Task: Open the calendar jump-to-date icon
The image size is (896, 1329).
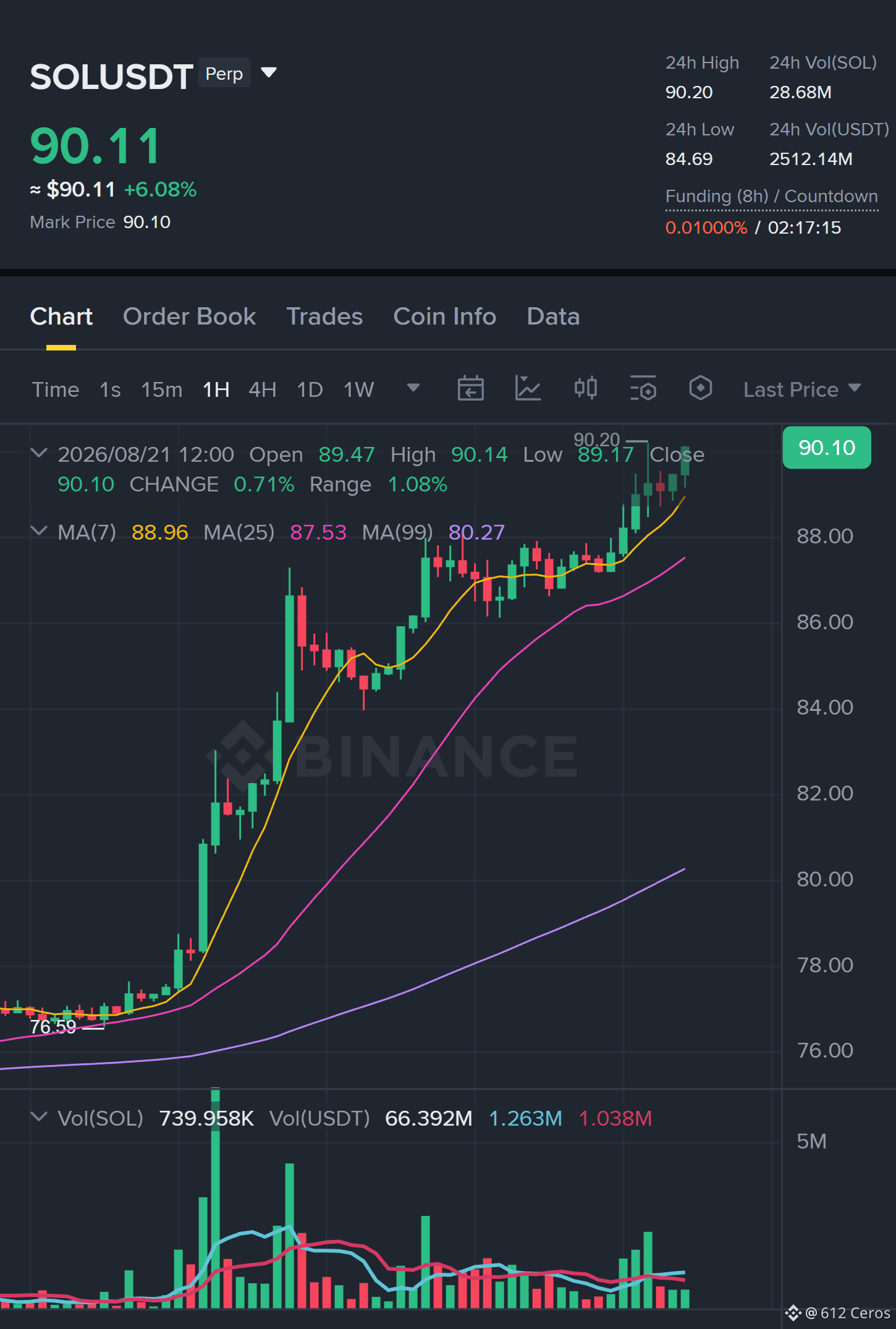Action: point(470,389)
